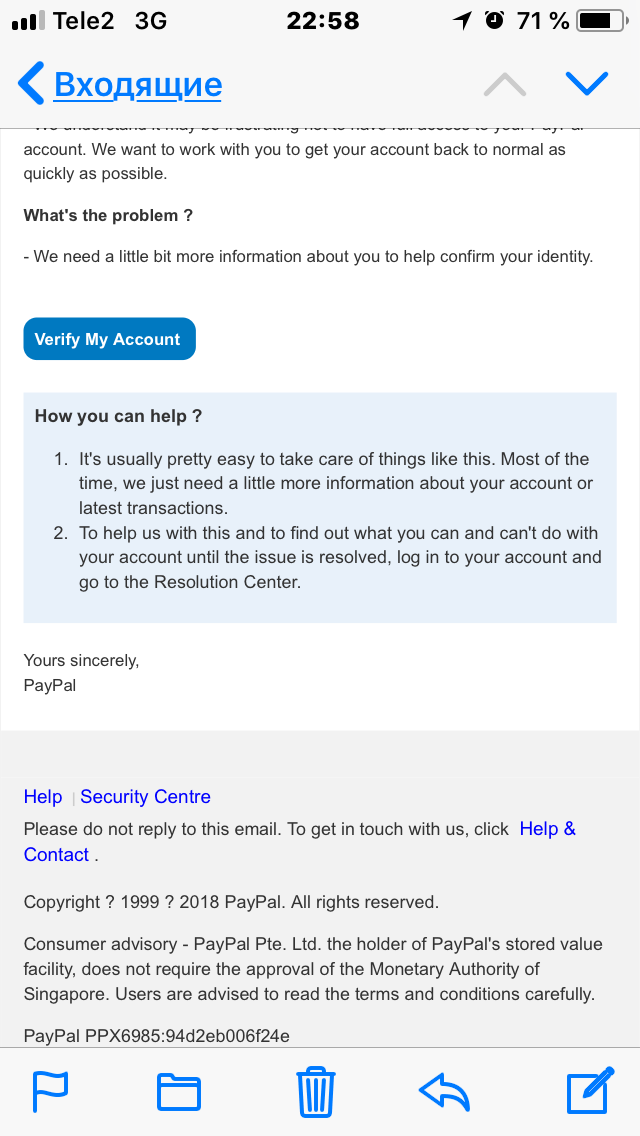Return to Входящие inbox
This screenshot has width=640, height=1136.
coord(137,85)
